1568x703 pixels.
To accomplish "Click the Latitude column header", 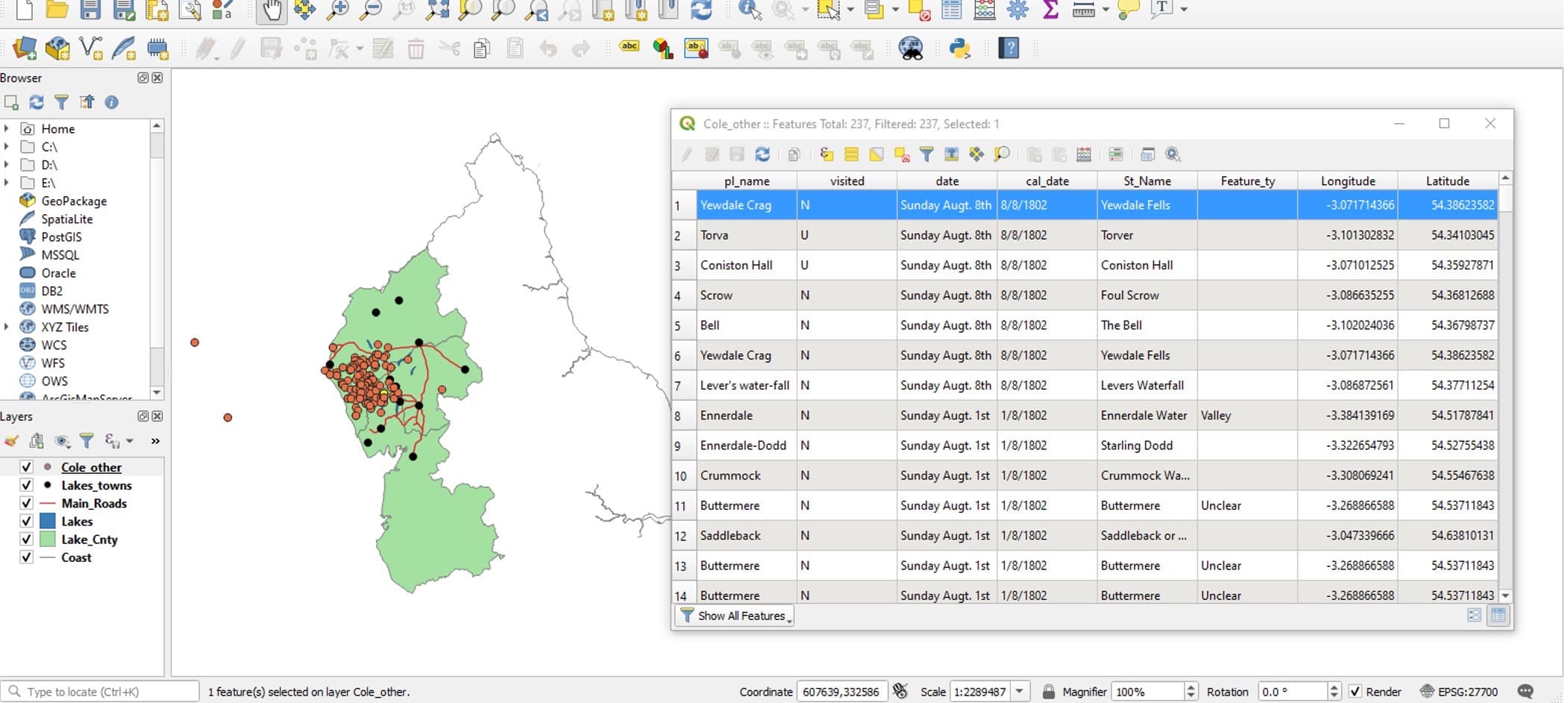I will pos(1447,181).
